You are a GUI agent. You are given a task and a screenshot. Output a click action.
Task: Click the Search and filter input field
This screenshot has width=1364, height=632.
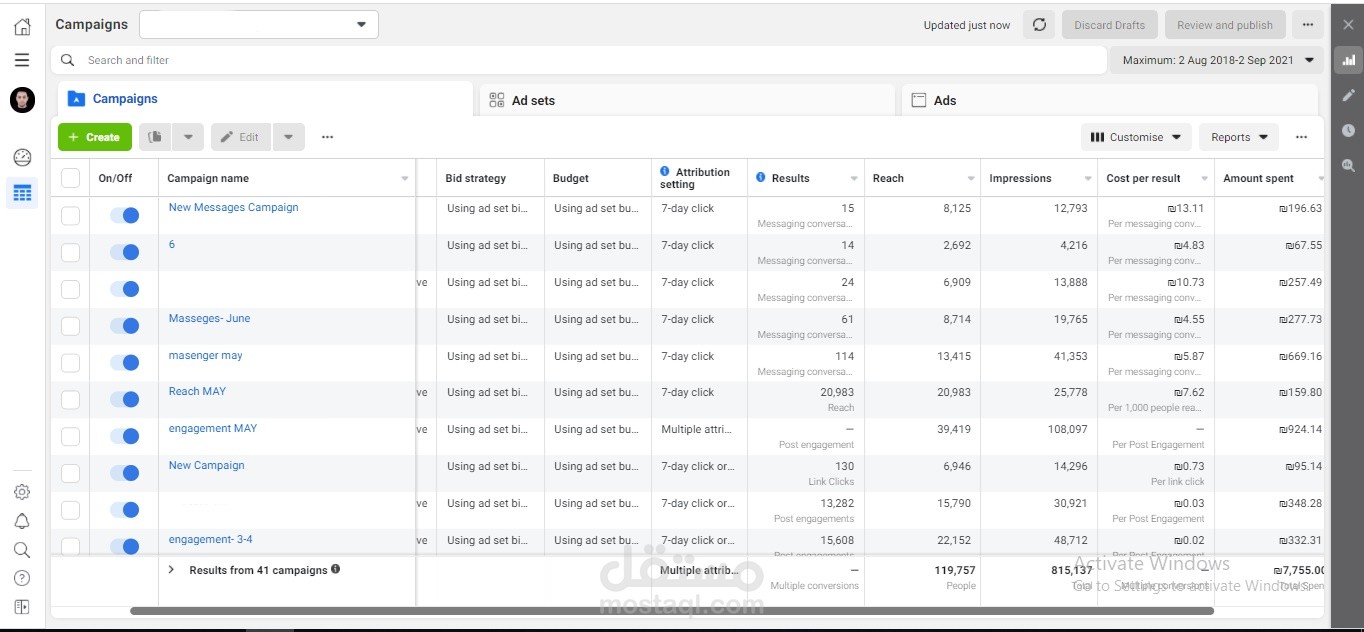tap(579, 60)
